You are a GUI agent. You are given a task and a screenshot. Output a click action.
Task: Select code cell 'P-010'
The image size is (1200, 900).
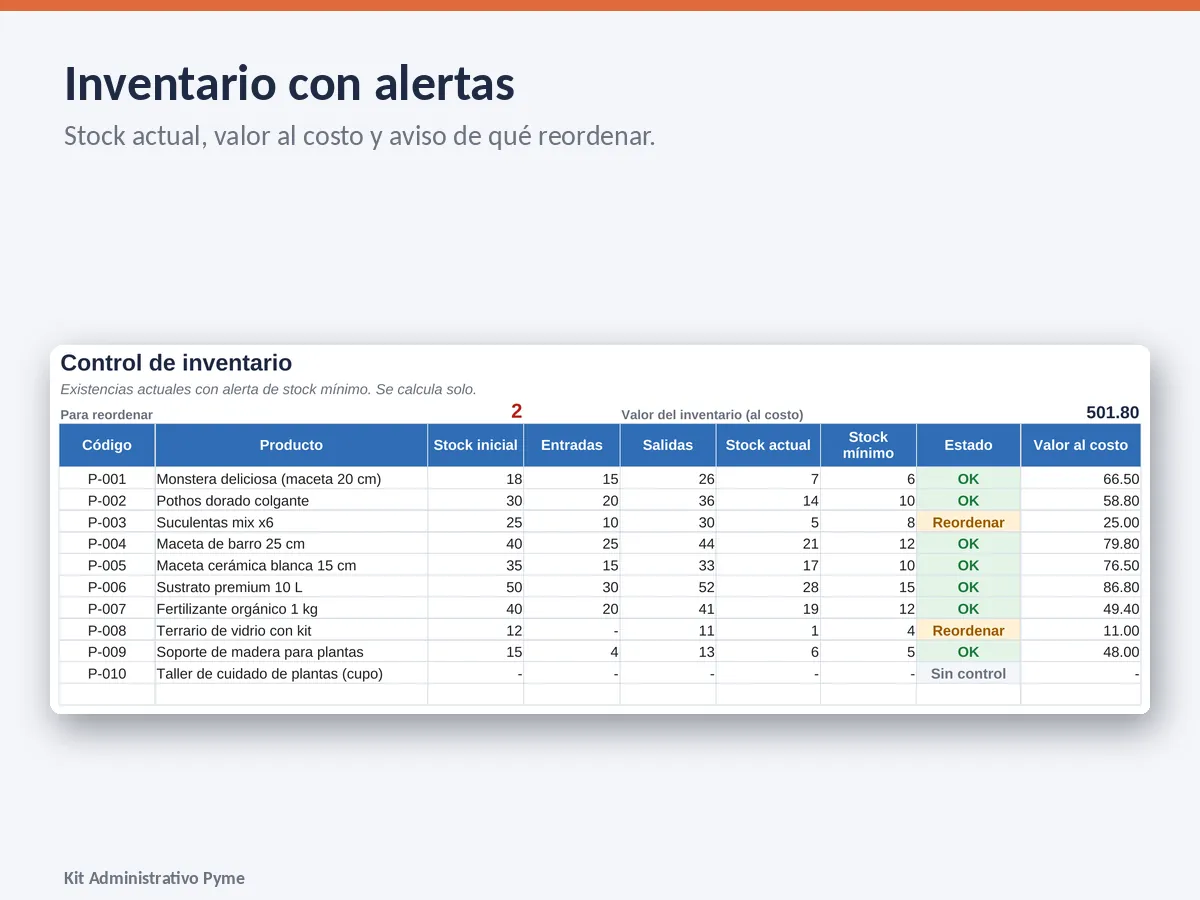[x=107, y=673]
